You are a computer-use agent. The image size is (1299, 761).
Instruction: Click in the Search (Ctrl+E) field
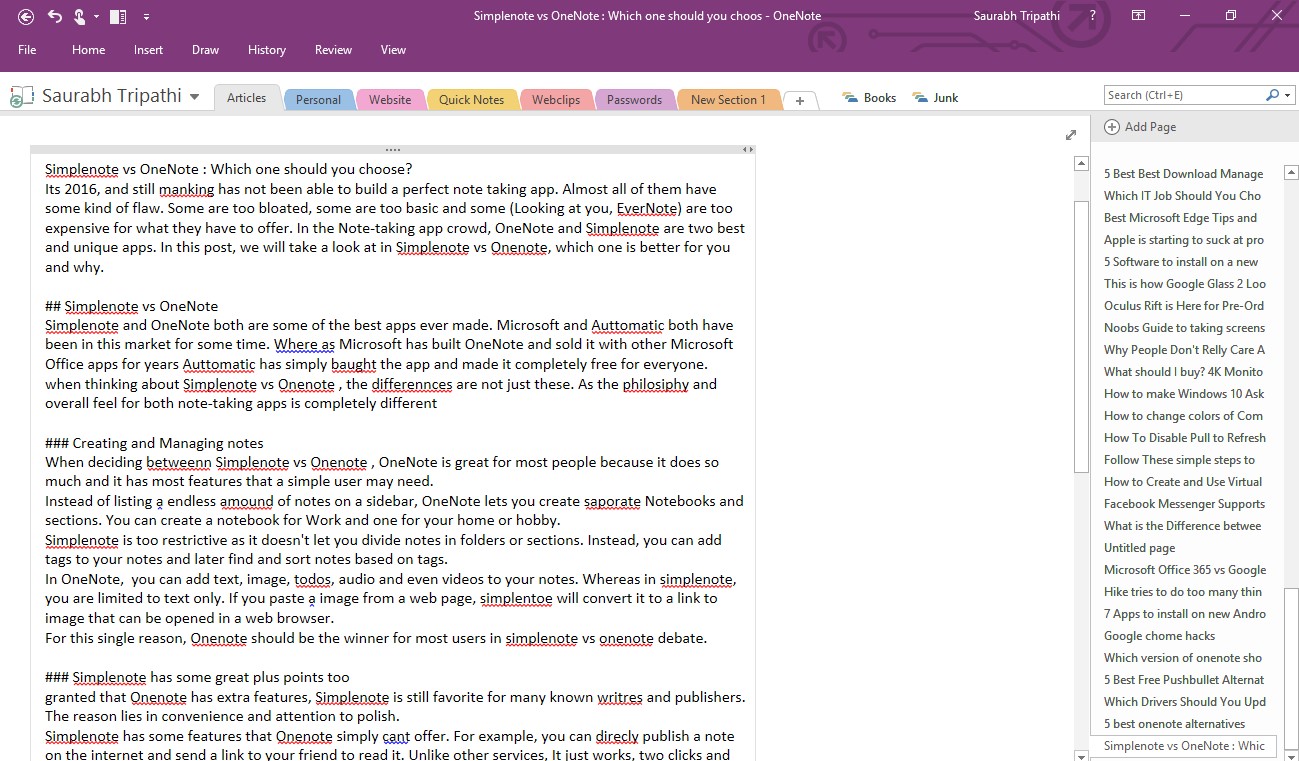(1182, 95)
